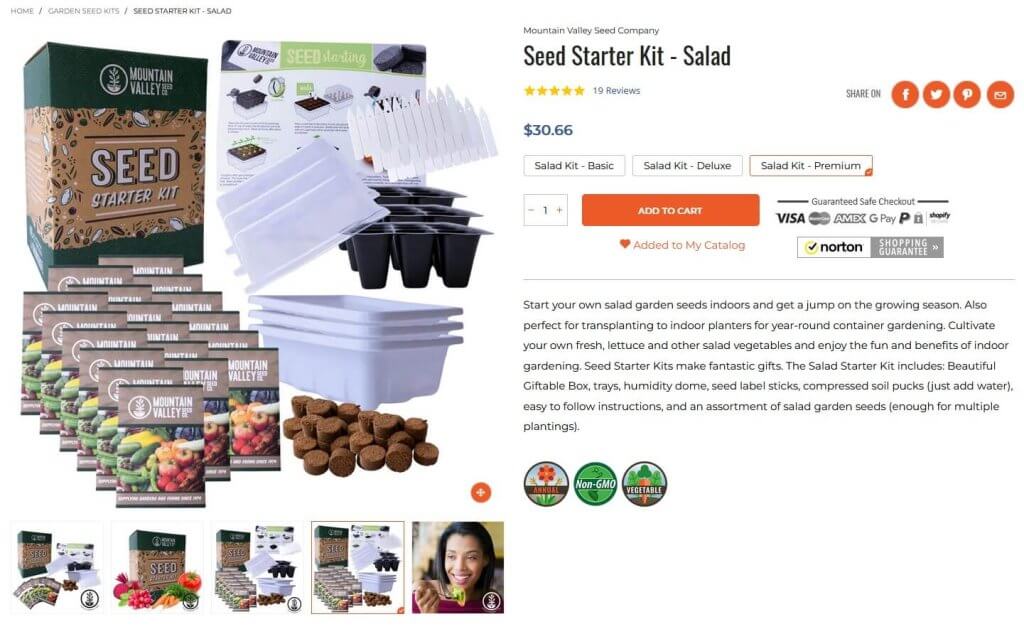The image size is (1024, 639).
Task: Open Garden Seed Kits breadcrumb
Action: tap(84, 11)
